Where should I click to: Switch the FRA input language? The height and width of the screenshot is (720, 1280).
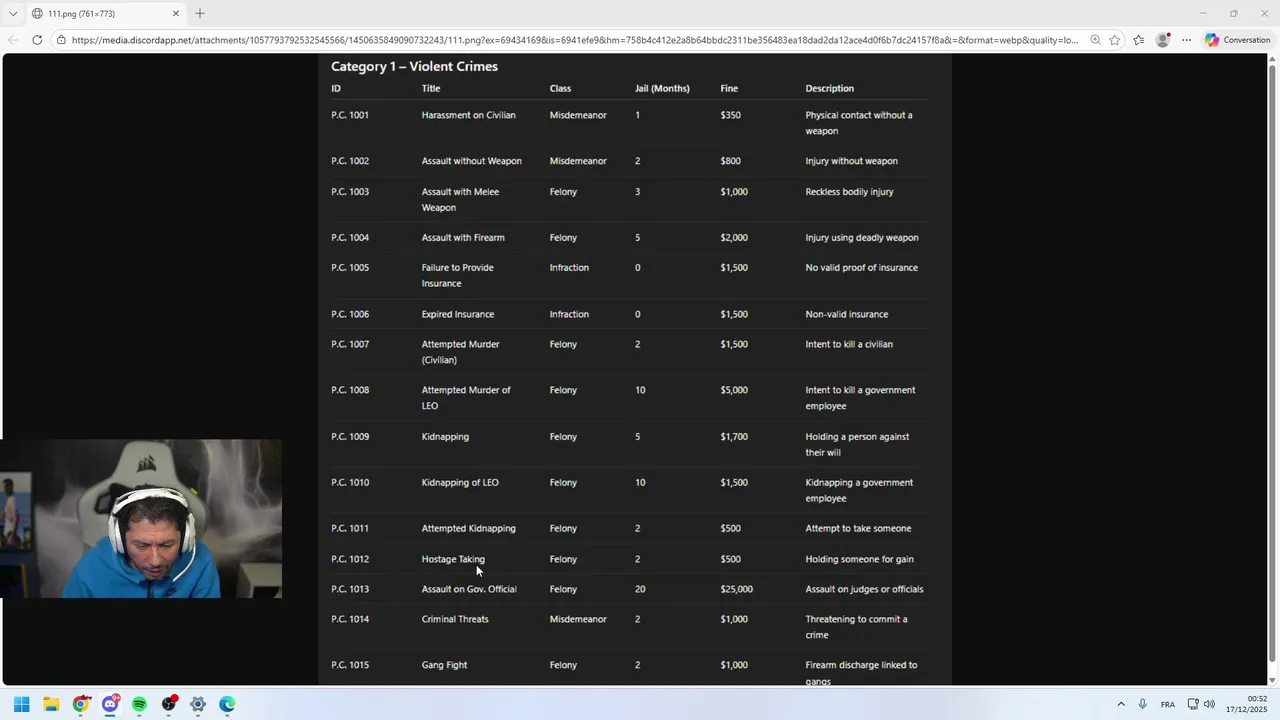1168,704
